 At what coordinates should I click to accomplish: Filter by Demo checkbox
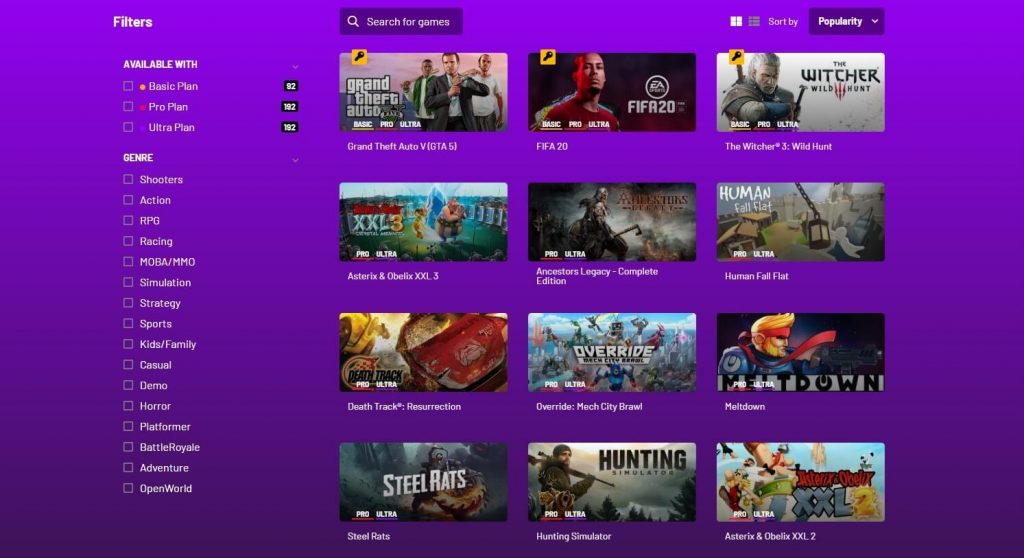pyautogui.click(x=128, y=385)
